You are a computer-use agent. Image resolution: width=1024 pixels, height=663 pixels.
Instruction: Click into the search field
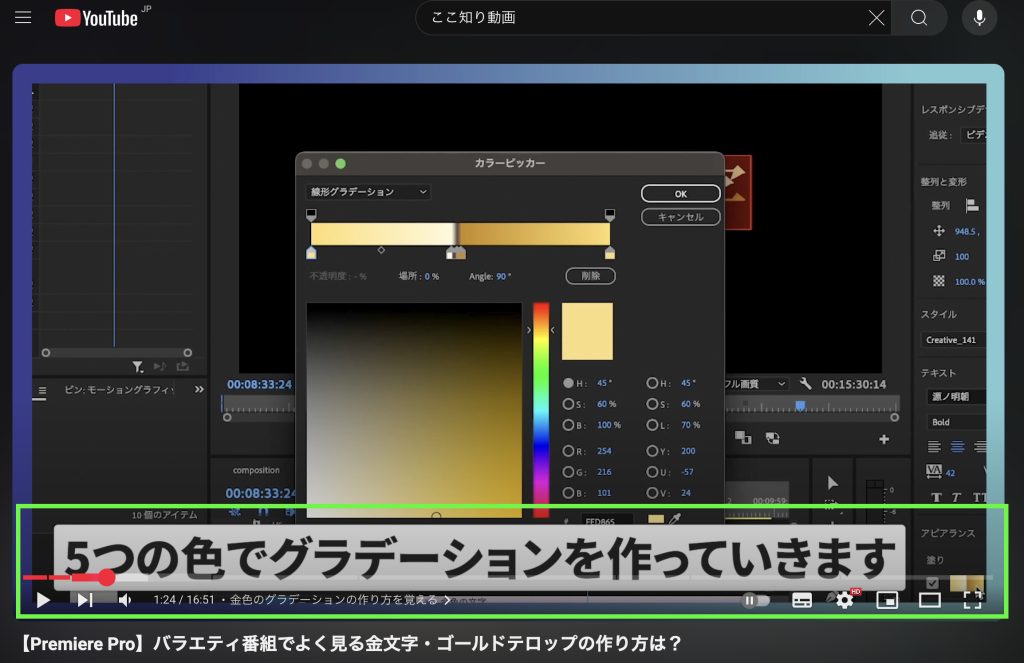coord(640,18)
